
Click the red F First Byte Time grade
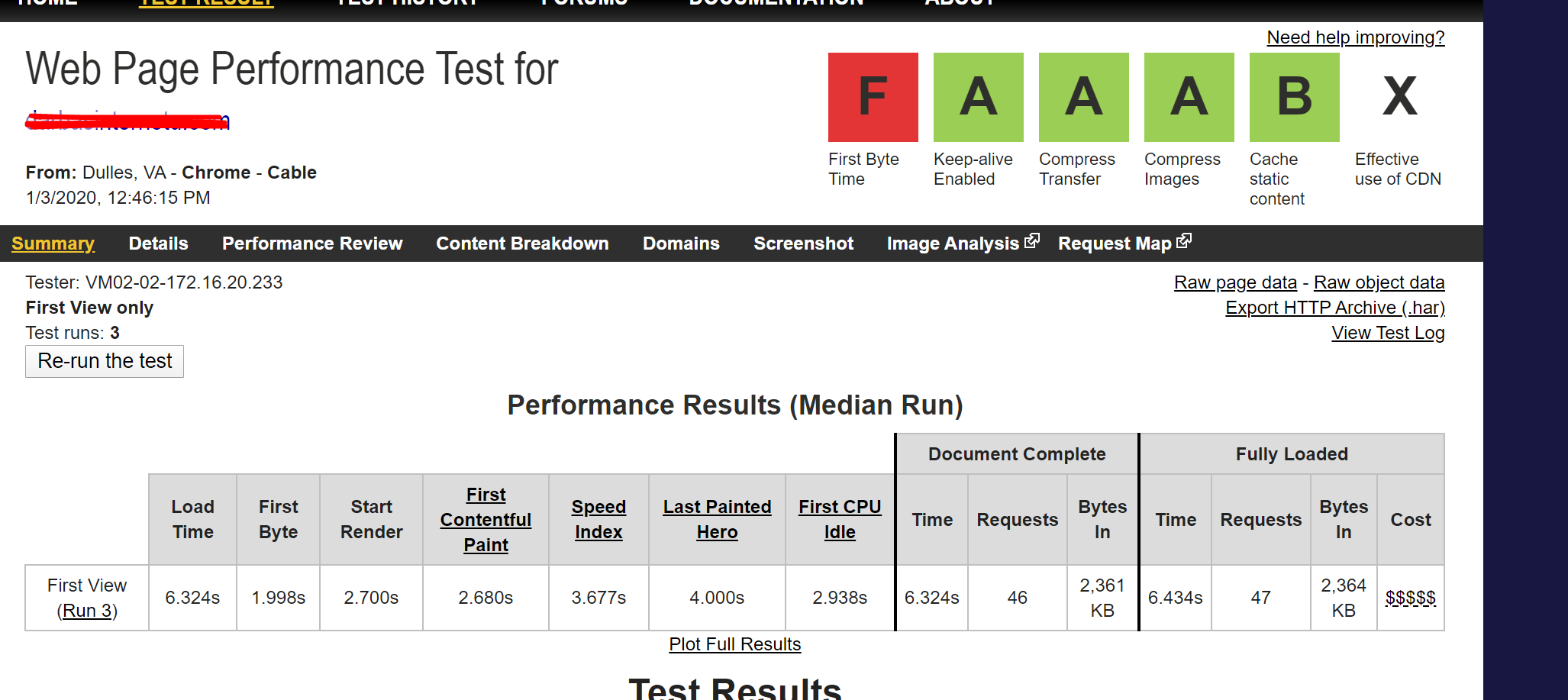tap(873, 97)
